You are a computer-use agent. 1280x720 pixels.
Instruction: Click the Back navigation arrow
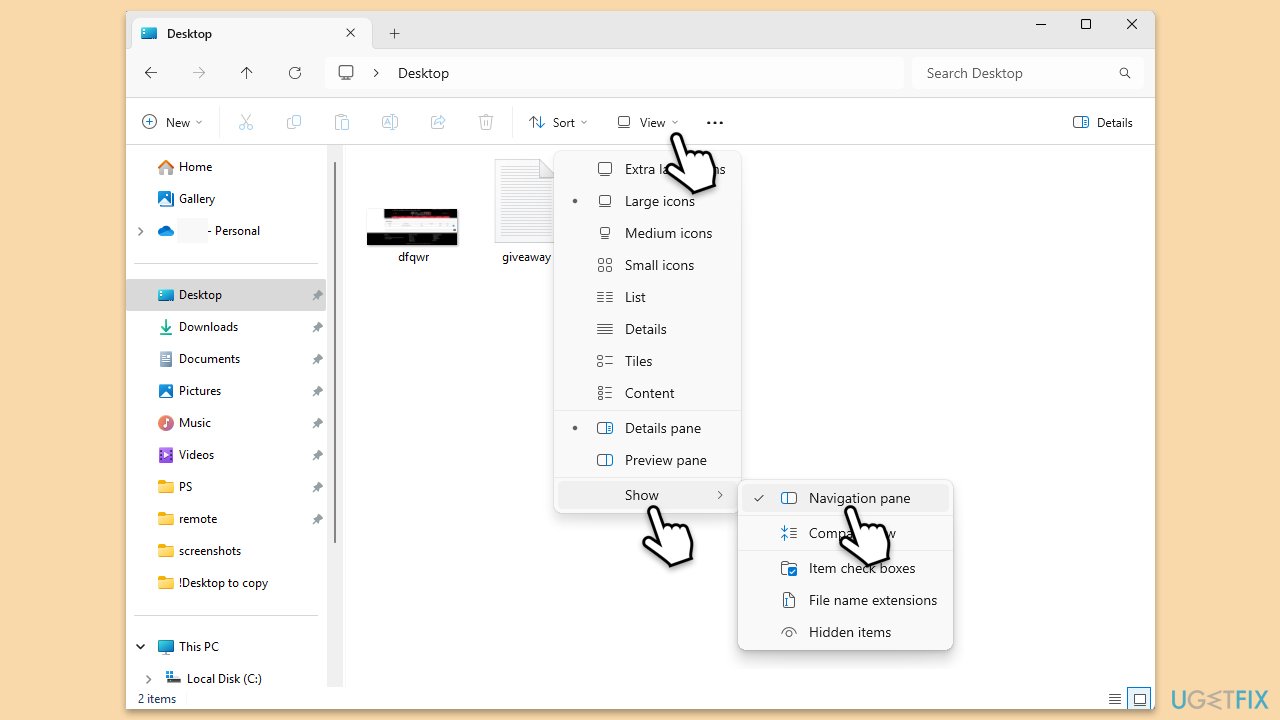(x=151, y=73)
